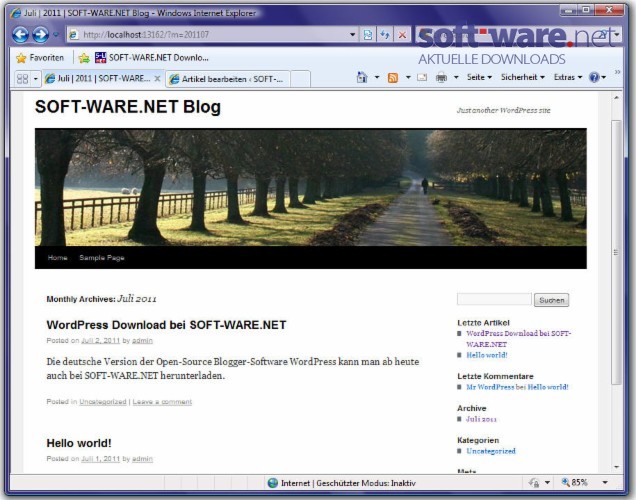This screenshot has width=636, height=500.
Task: Click the 85% zoom level button
Action: 574,483
